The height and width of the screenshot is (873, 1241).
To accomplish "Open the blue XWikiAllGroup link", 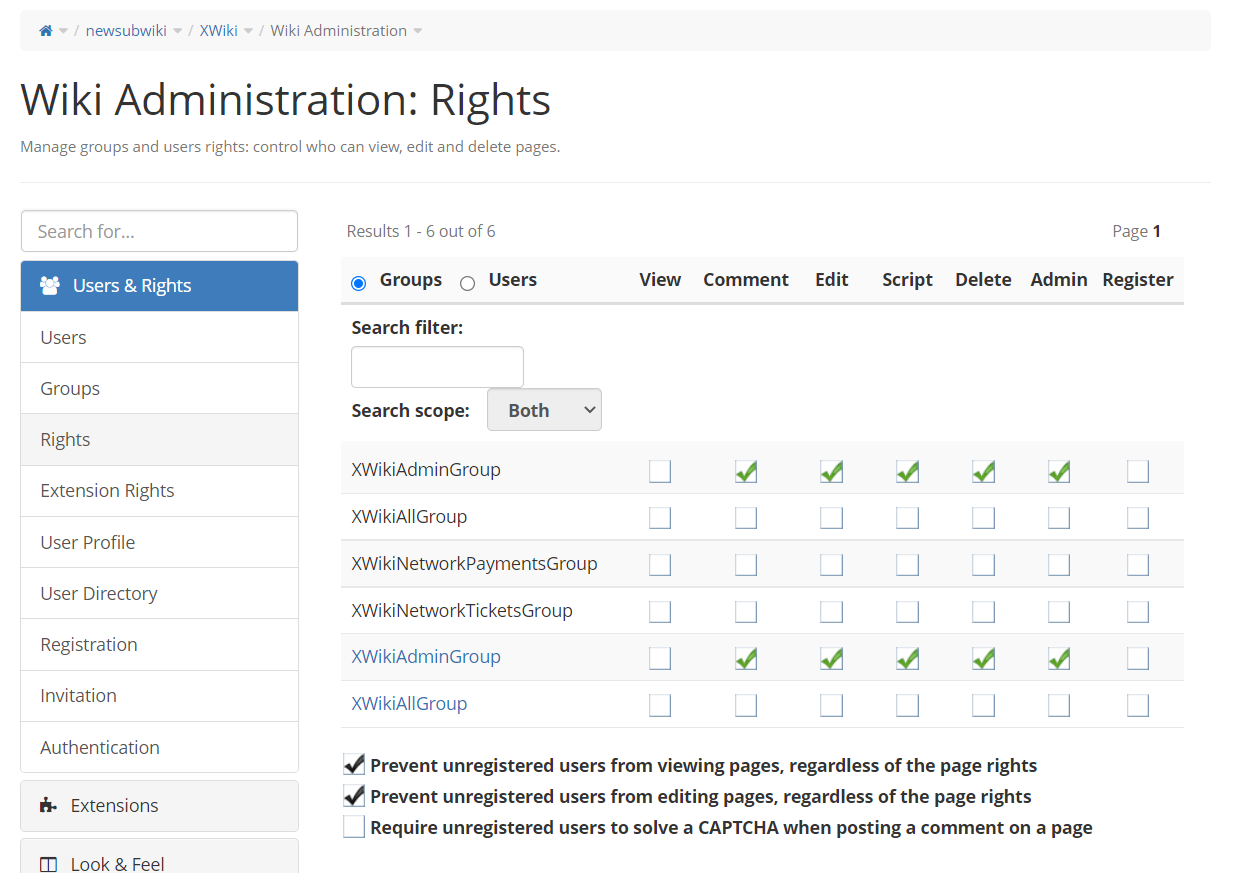I will tap(409, 704).
